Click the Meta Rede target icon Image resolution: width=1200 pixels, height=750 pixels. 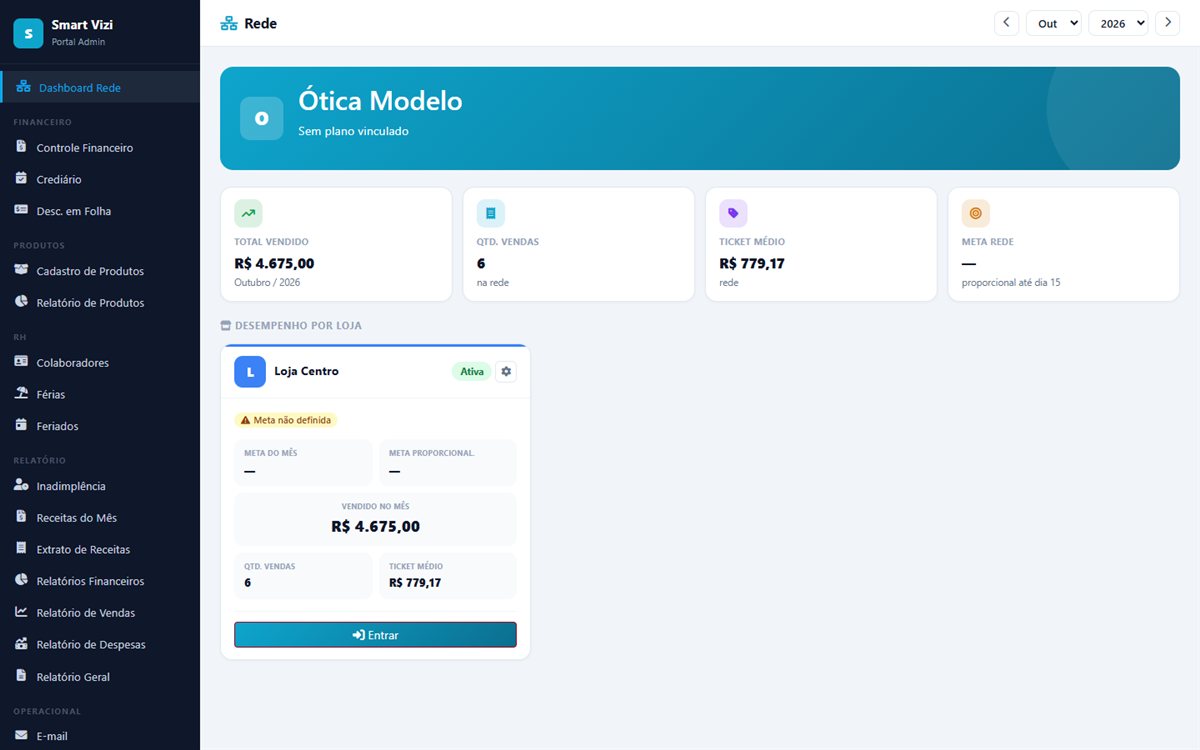(976, 213)
